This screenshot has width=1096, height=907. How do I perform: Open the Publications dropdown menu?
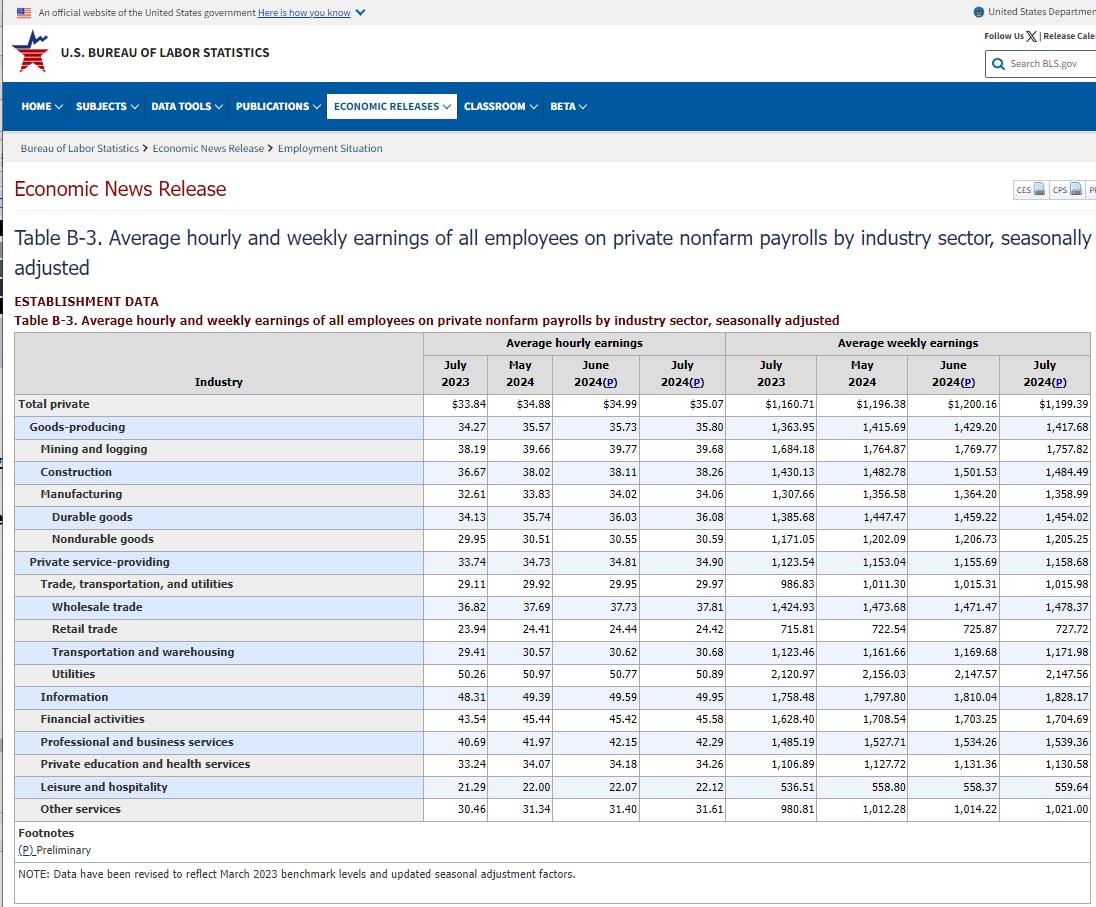278,106
